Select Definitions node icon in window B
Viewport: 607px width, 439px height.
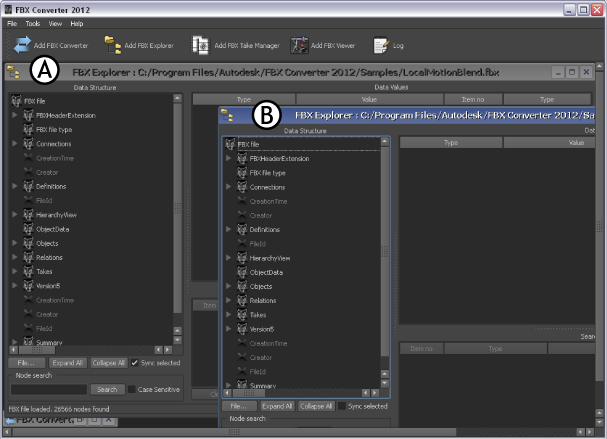tap(242, 230)
